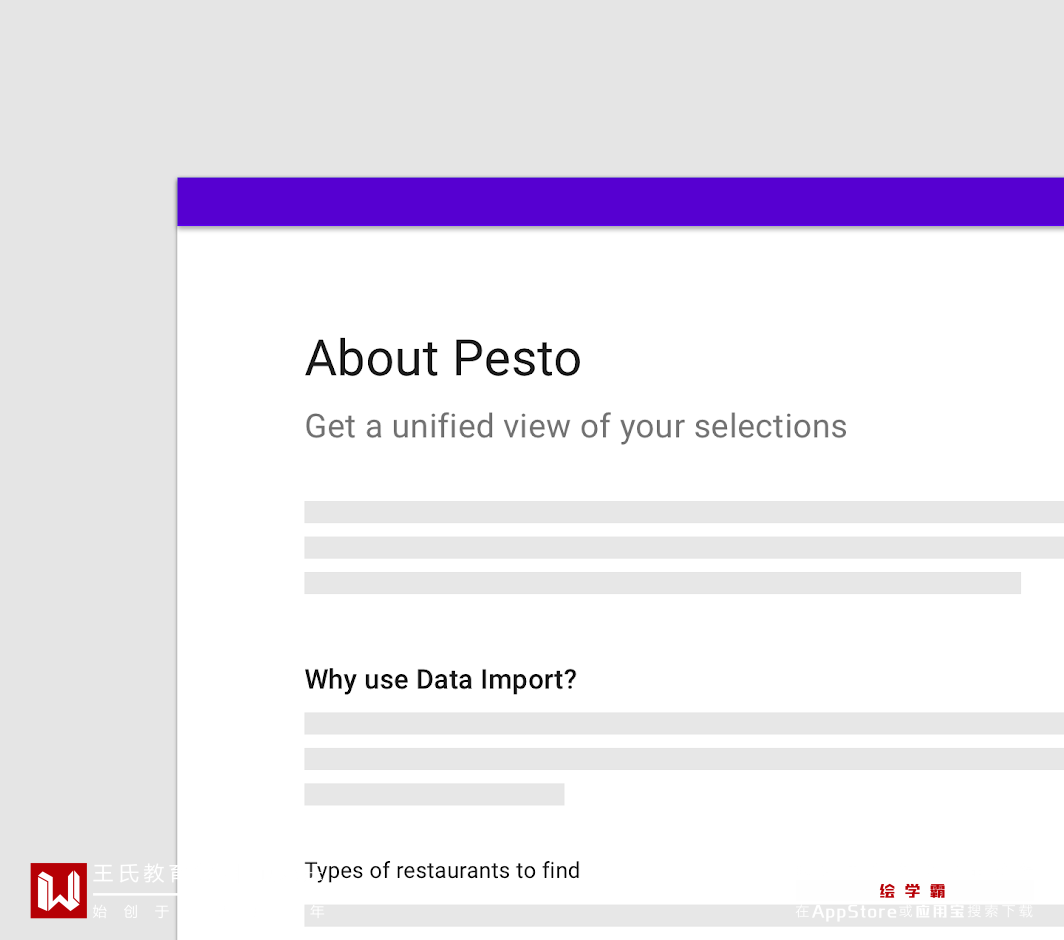Screen dimensions: 1064x940
Task: Click the 'Get a unified view' subtitle
Action: (x=575, y=426)
